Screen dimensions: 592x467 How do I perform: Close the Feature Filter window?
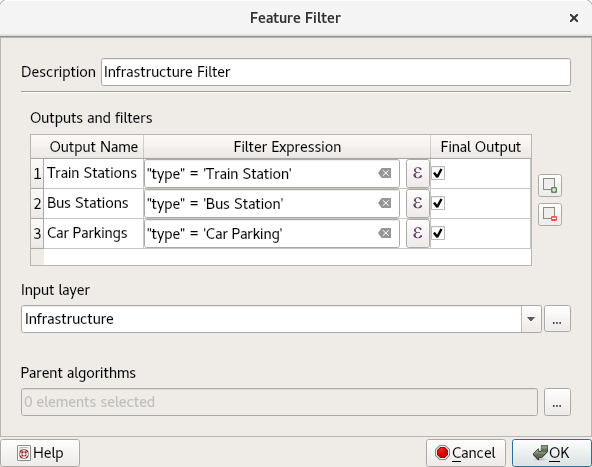coord(574,18)
